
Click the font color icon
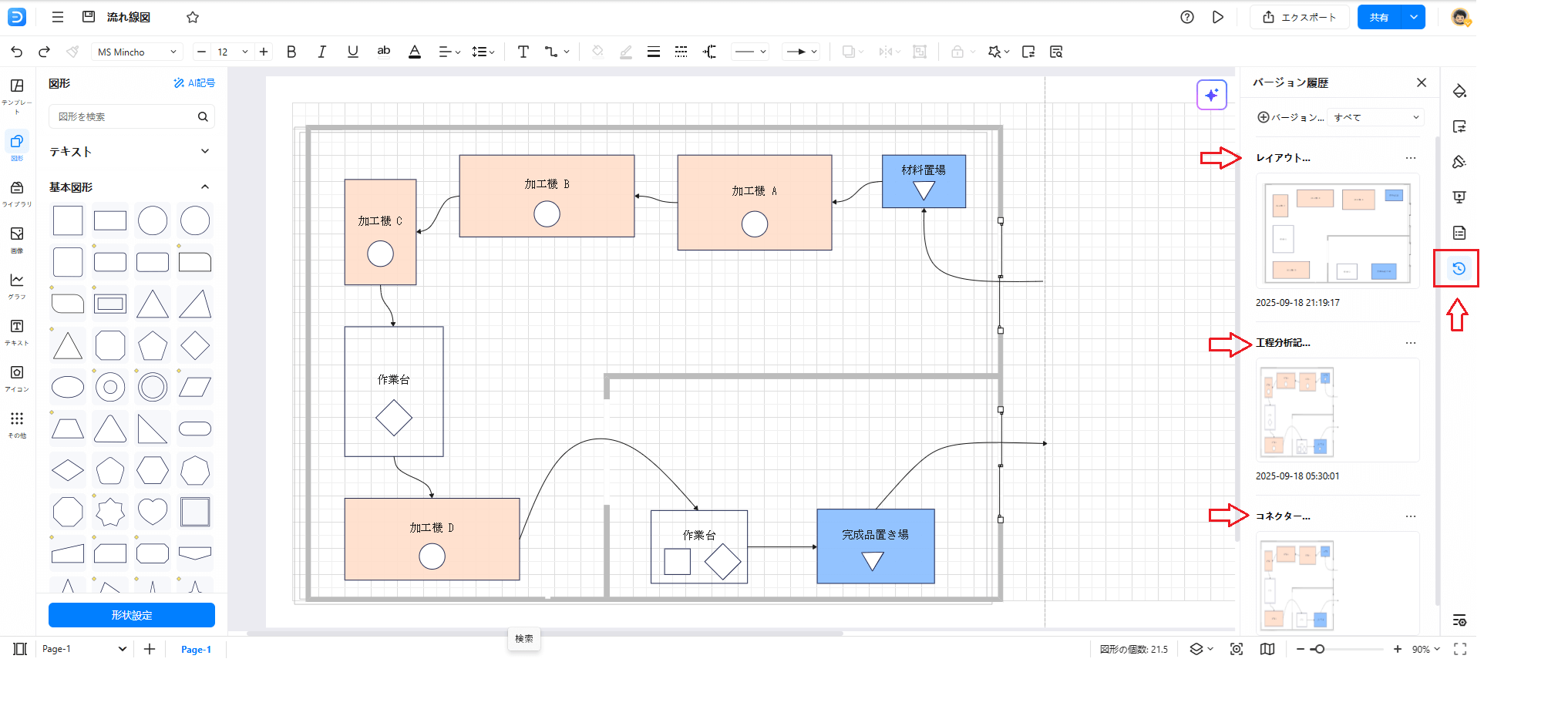(415, 52)
